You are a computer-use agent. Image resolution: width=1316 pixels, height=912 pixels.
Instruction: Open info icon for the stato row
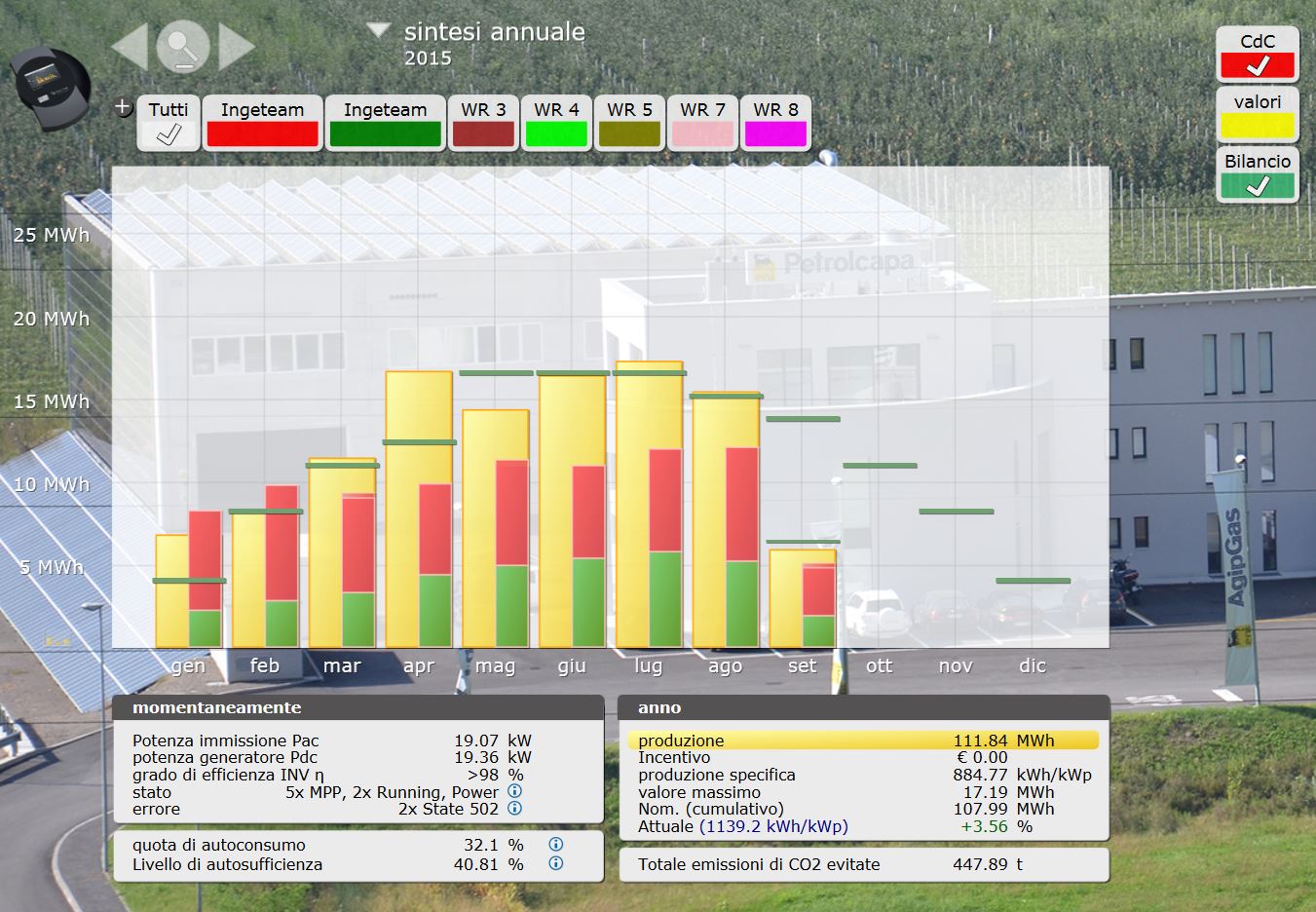pyautogui.click(x=515, y=791)
